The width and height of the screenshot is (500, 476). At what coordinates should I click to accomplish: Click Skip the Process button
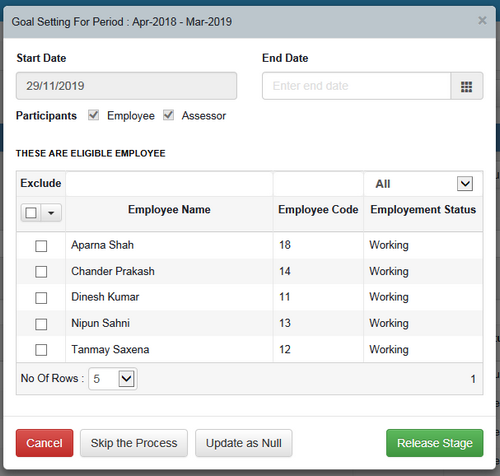click(134, 443)
